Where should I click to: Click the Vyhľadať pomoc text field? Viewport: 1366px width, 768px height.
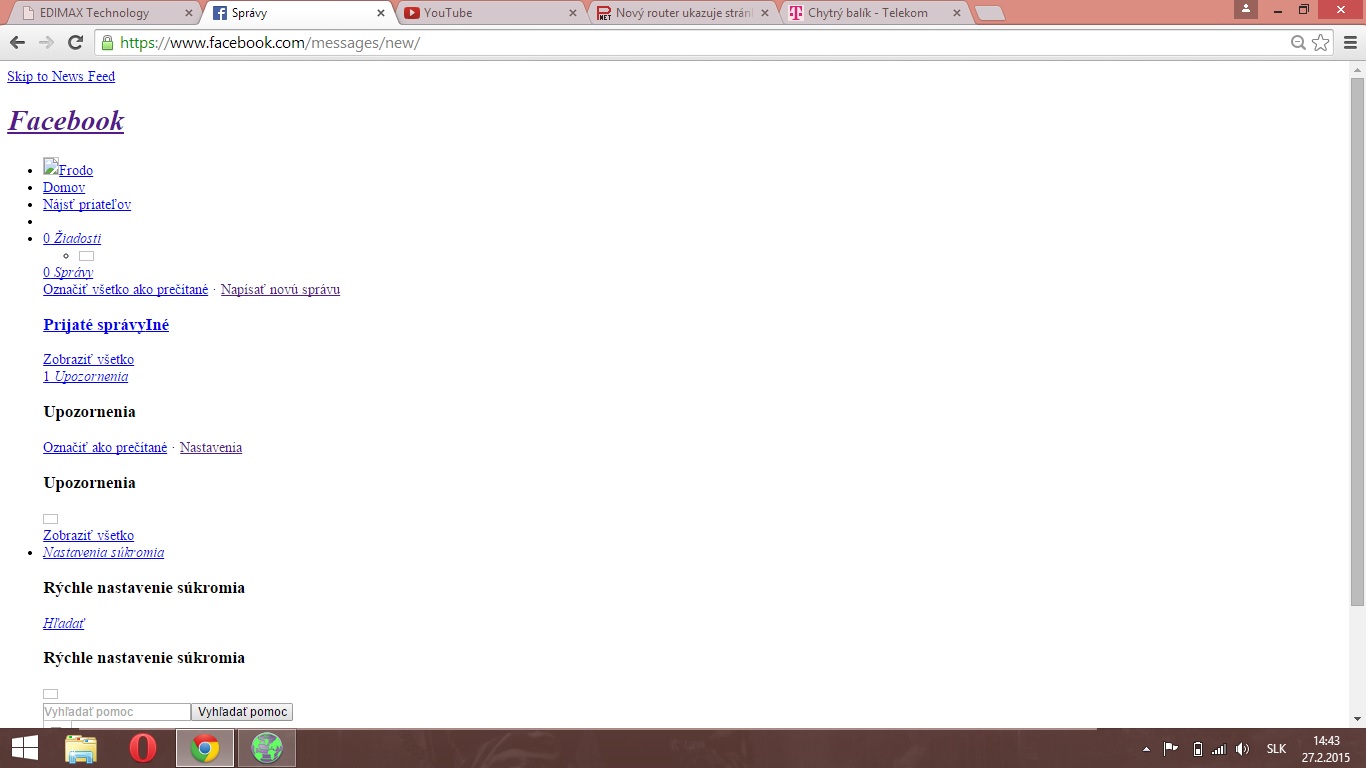tap(117, 712)
